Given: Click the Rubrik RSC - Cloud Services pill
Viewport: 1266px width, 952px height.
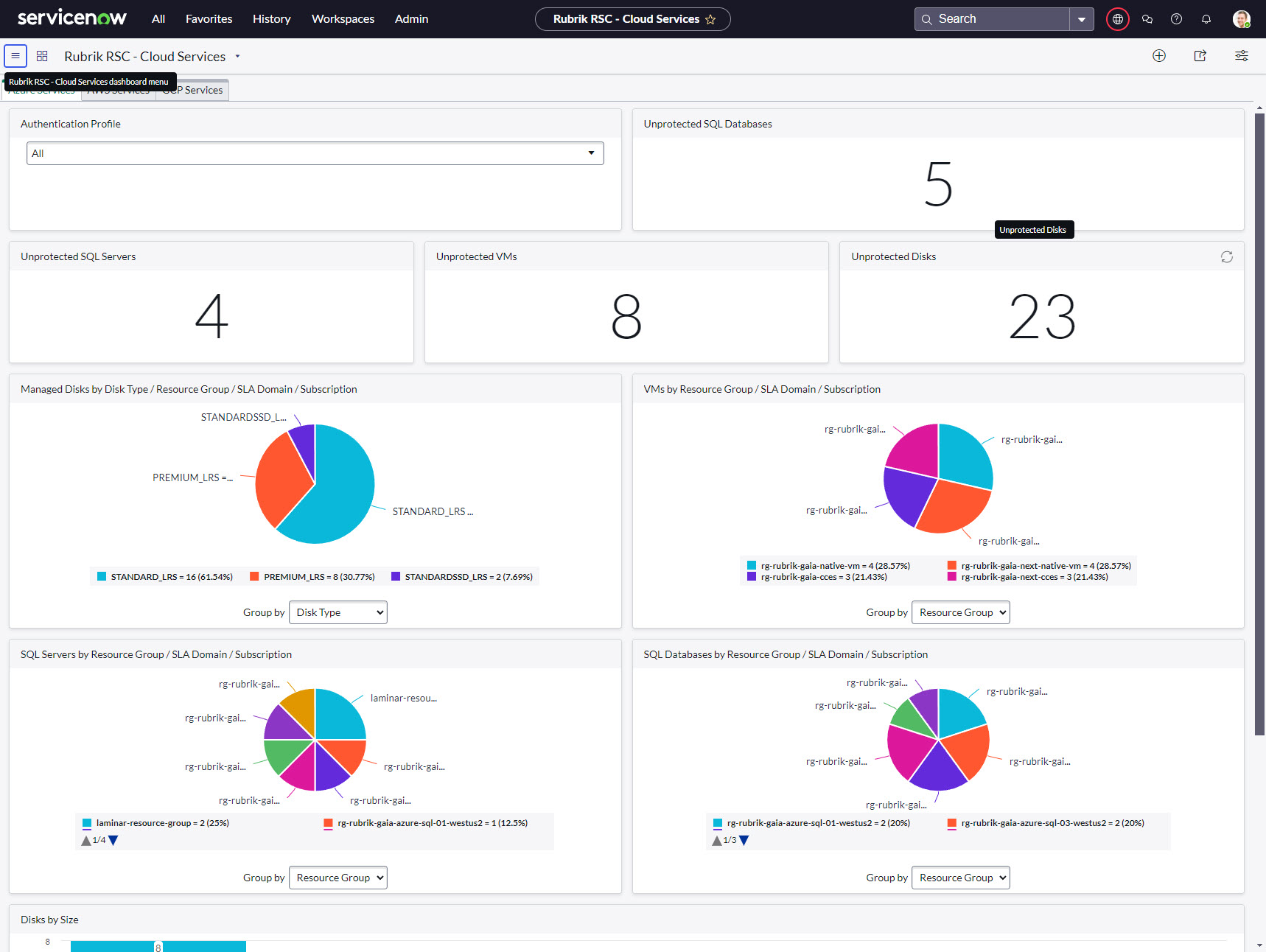Looking at the screenshot, I should [x=633, y=19].
